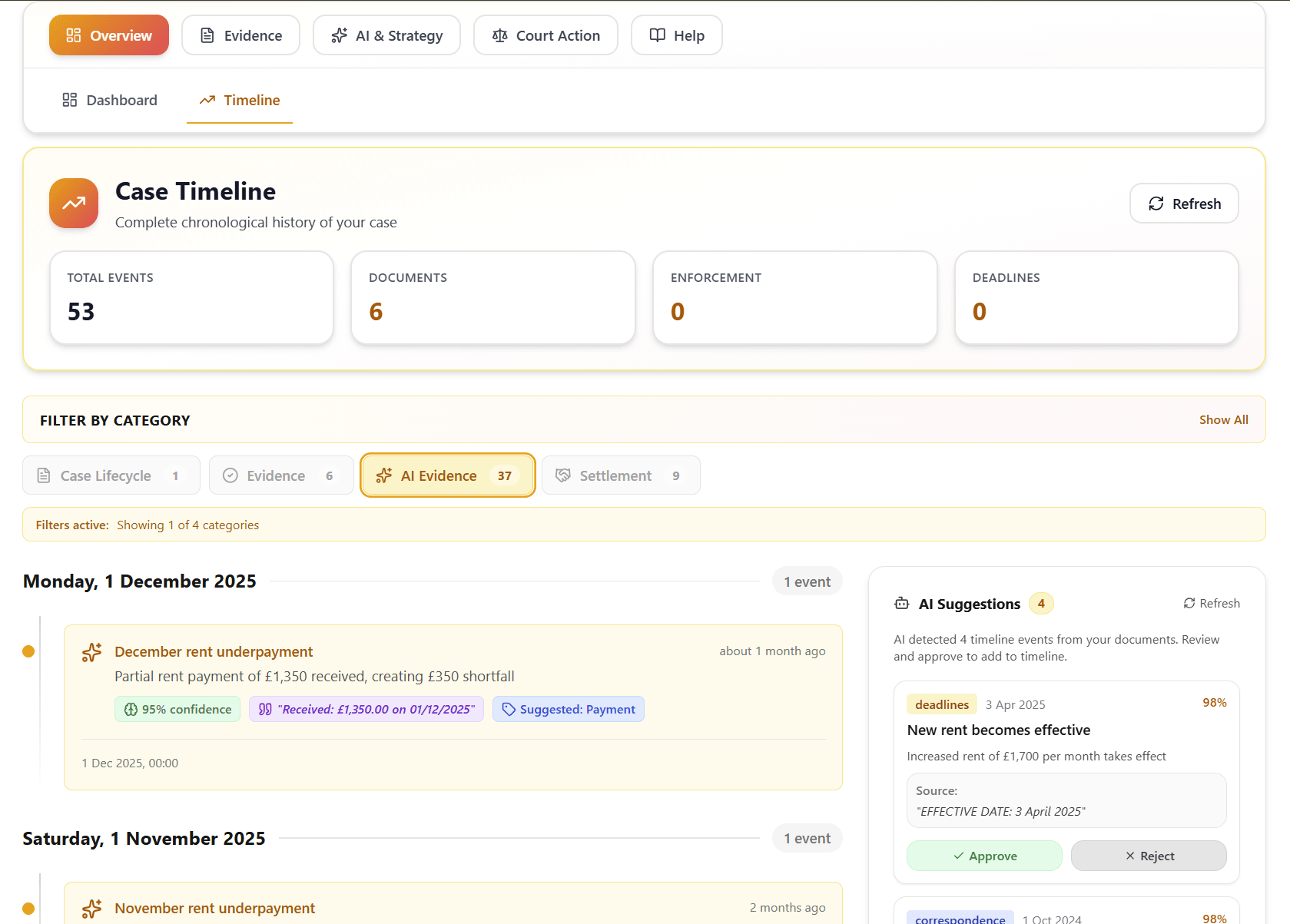Open AI & Strategy sparkle icon
This screenshot has height=924, width=1290.
(x=338, y=35)
